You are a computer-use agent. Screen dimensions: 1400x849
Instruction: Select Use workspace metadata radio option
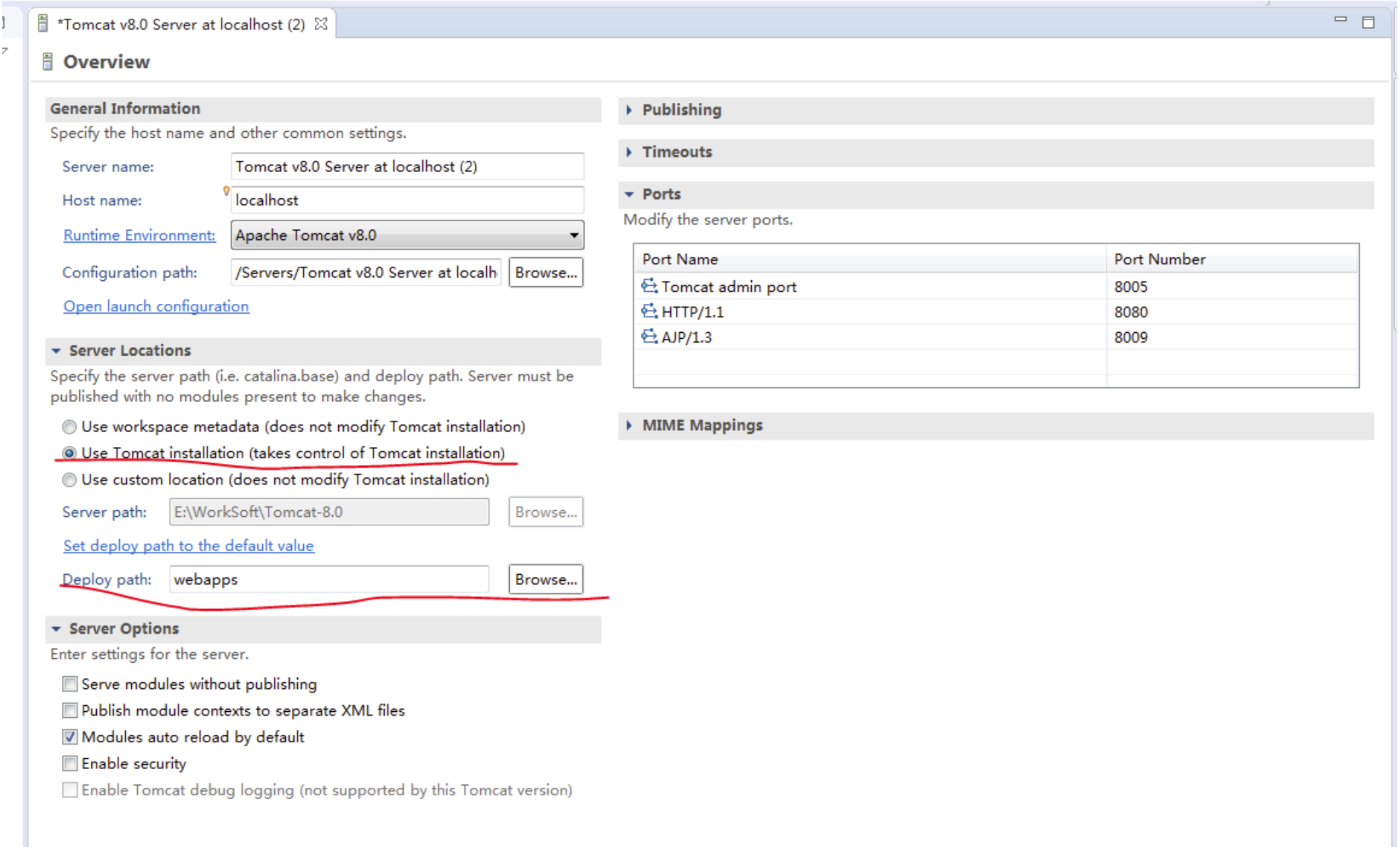coord(69,427)
